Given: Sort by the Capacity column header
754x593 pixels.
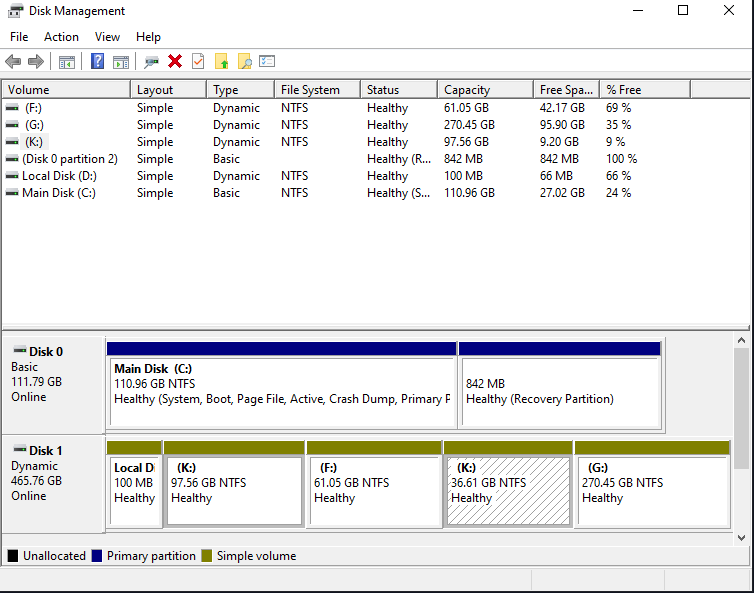Looking at the screenshot, I should pos(485,89).
